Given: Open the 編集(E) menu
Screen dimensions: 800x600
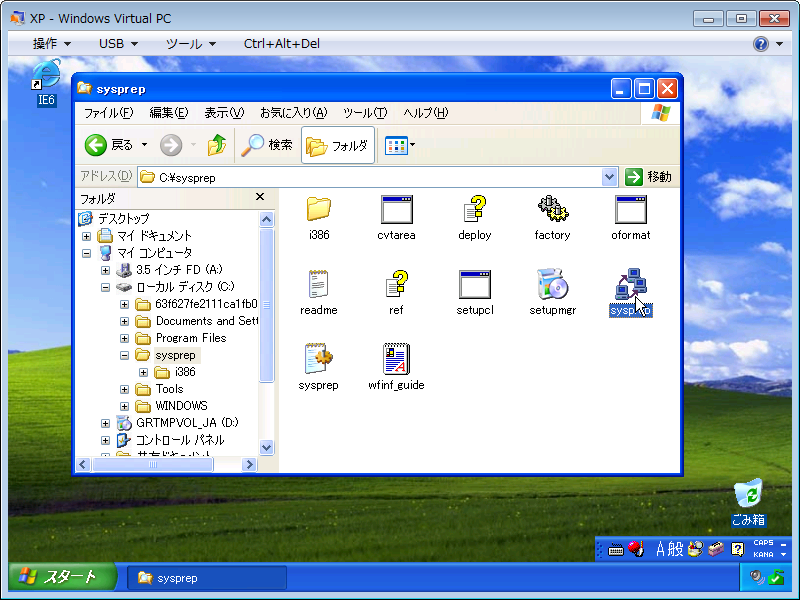Looking at the screenshot, I should tap(169, 113).
